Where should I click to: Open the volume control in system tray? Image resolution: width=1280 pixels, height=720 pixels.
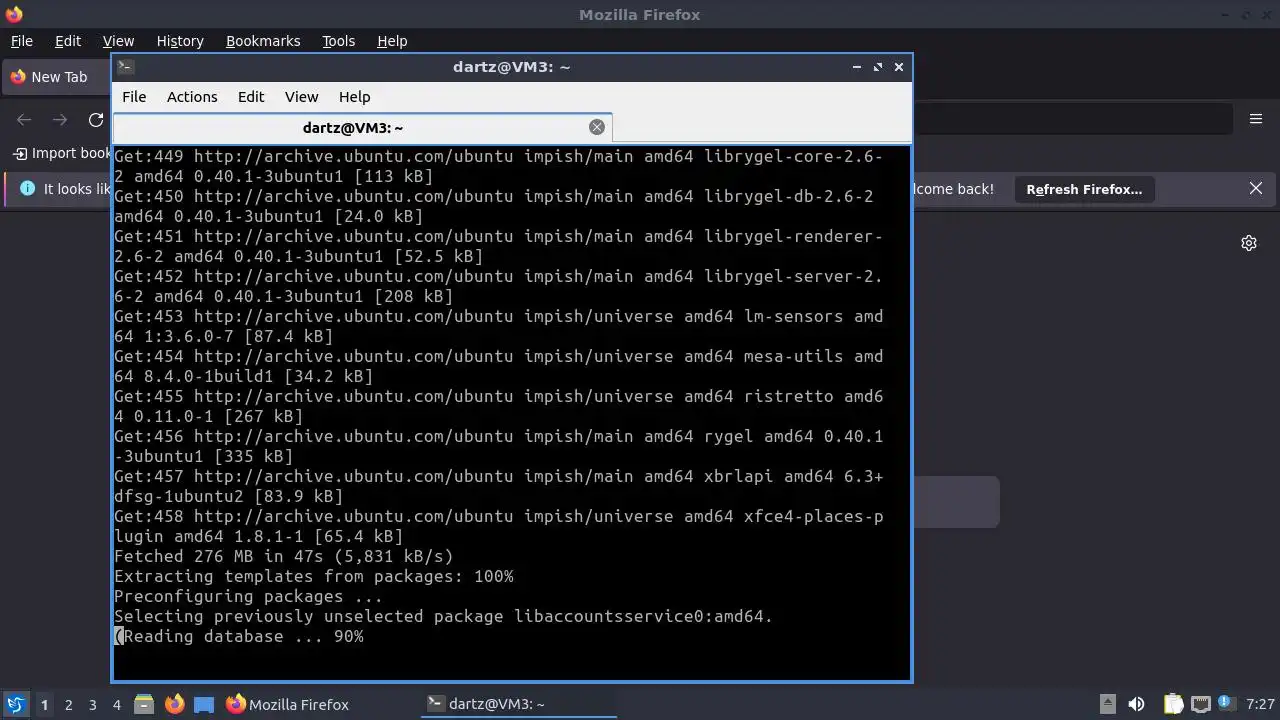1136,704
